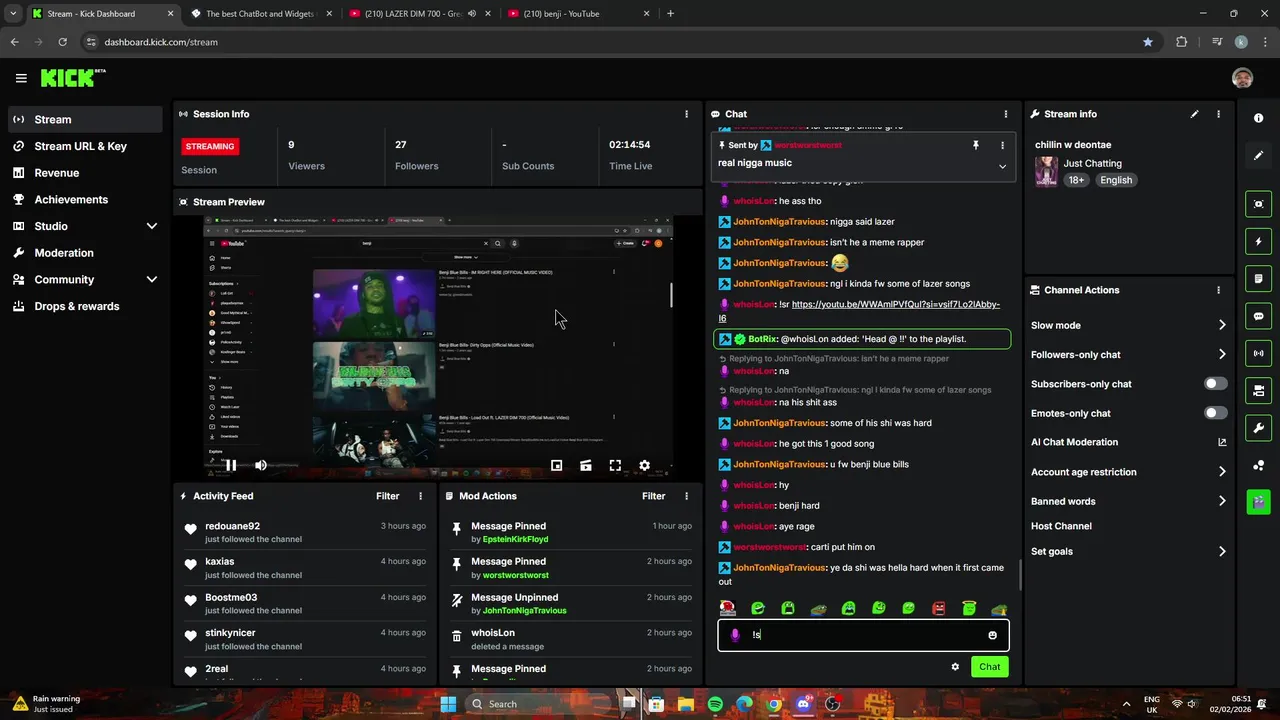Click Host Channel action
The width and height of the screenshot is (1280, 720).
point(1061,526)
